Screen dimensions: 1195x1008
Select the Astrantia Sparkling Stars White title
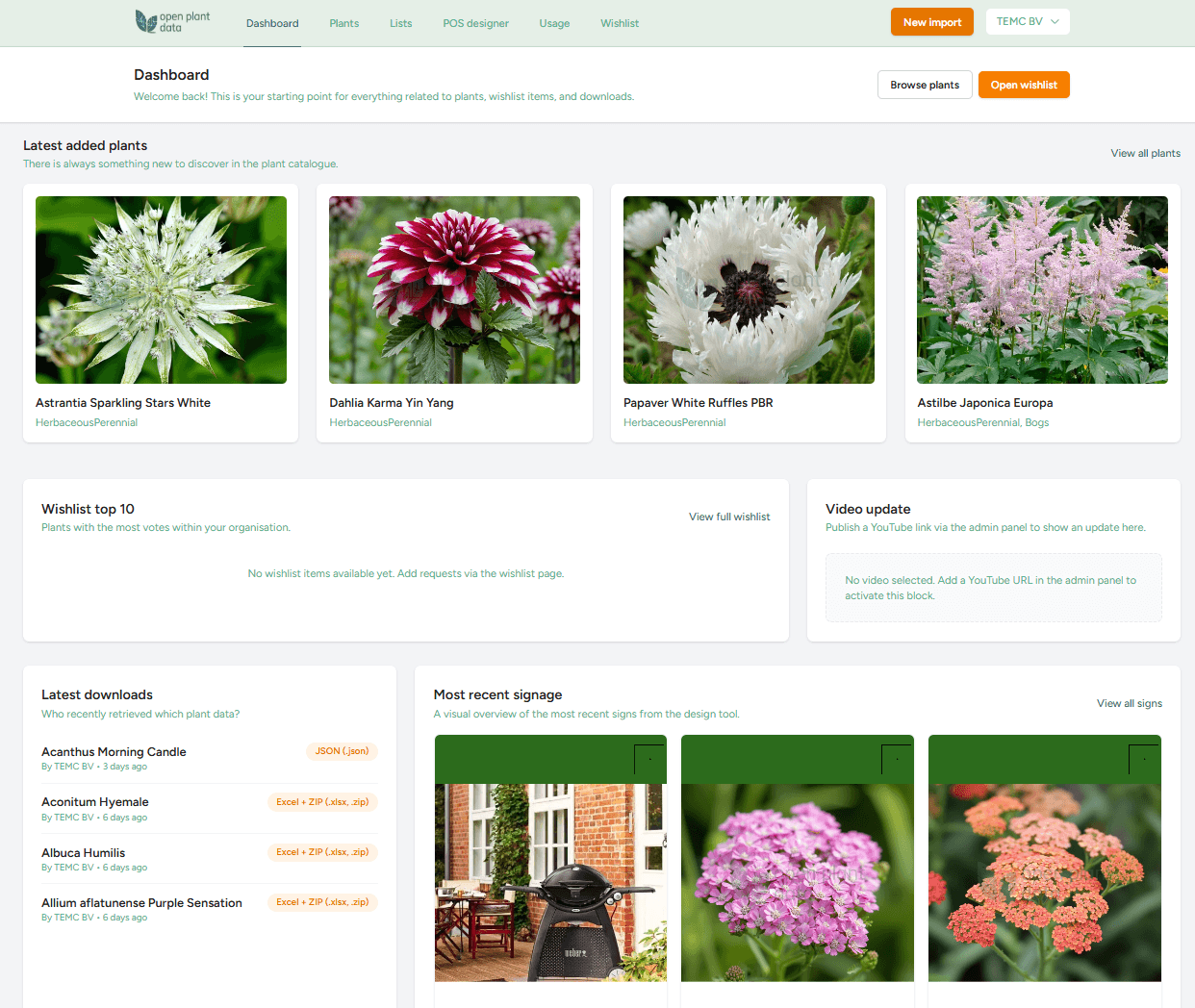[123, 403]
